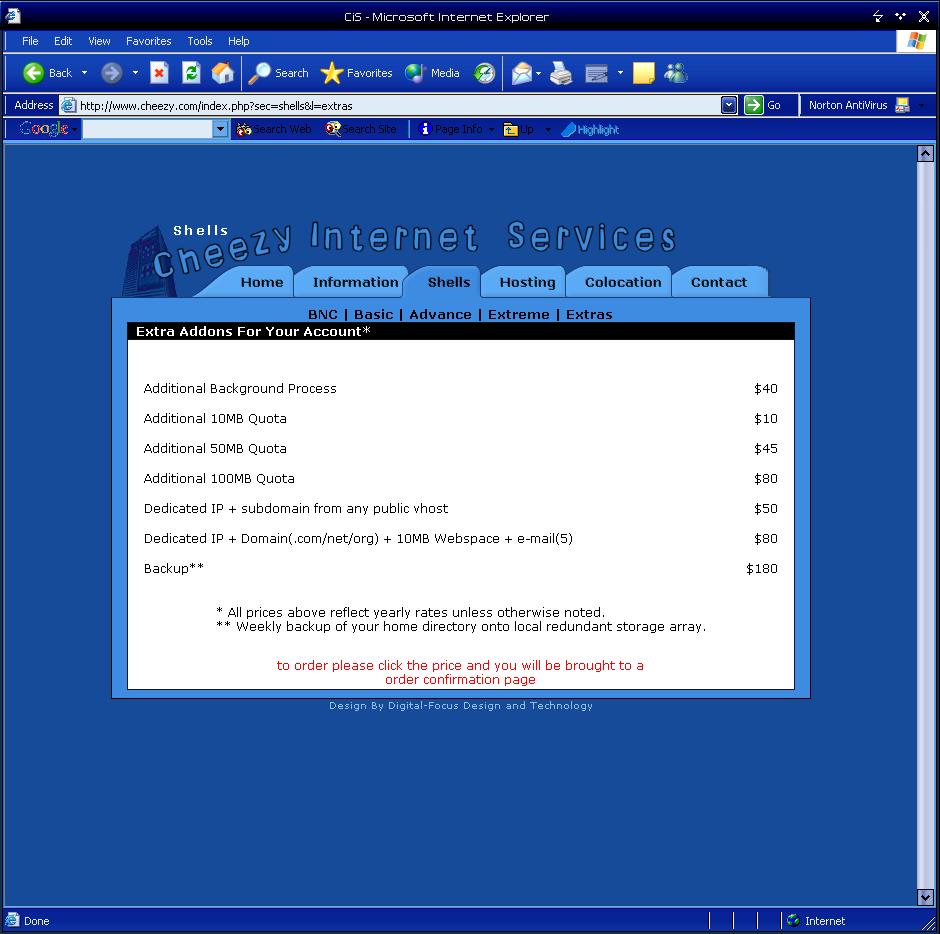Image resolution: width=940 pixels, height=934 pixels.
Task: Open the Mail button dropdown arrow
Action: point(538,73)
